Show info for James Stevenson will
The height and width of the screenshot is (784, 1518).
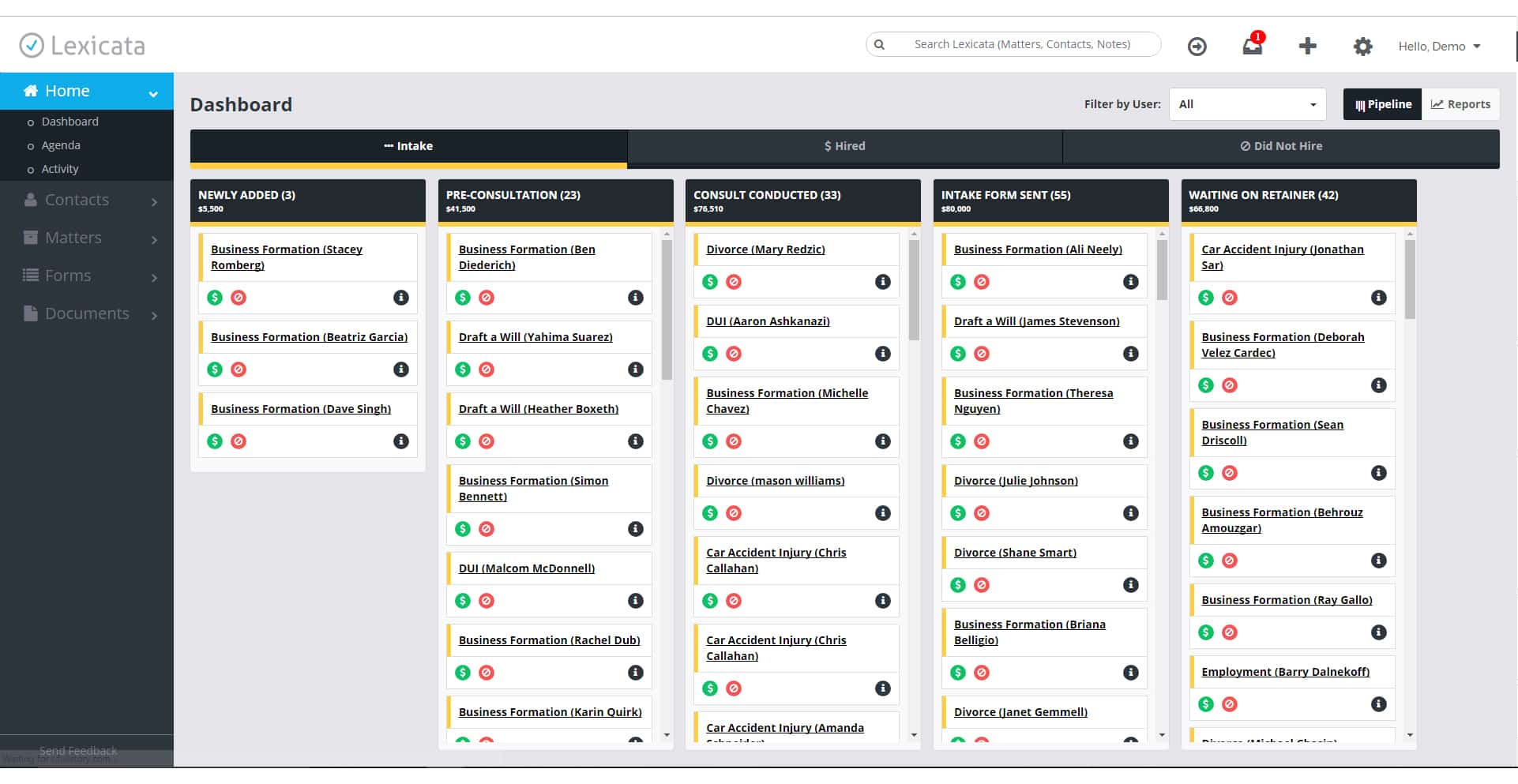click(1131, 354)
